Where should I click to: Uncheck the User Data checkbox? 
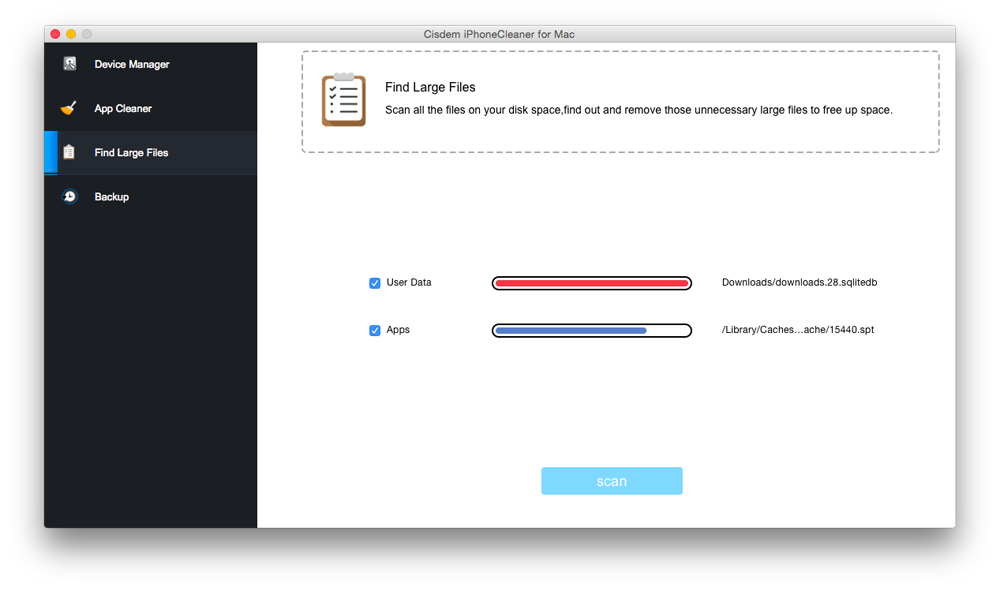(x=375, y=283)
